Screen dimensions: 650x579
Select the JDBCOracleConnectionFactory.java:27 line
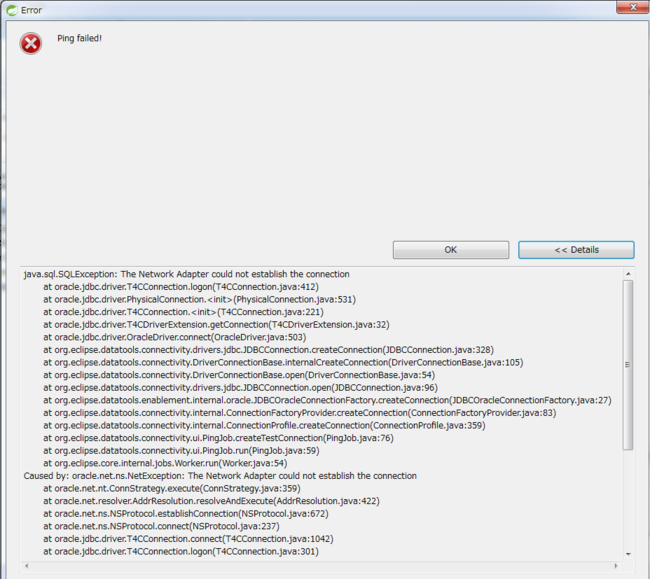327,400
